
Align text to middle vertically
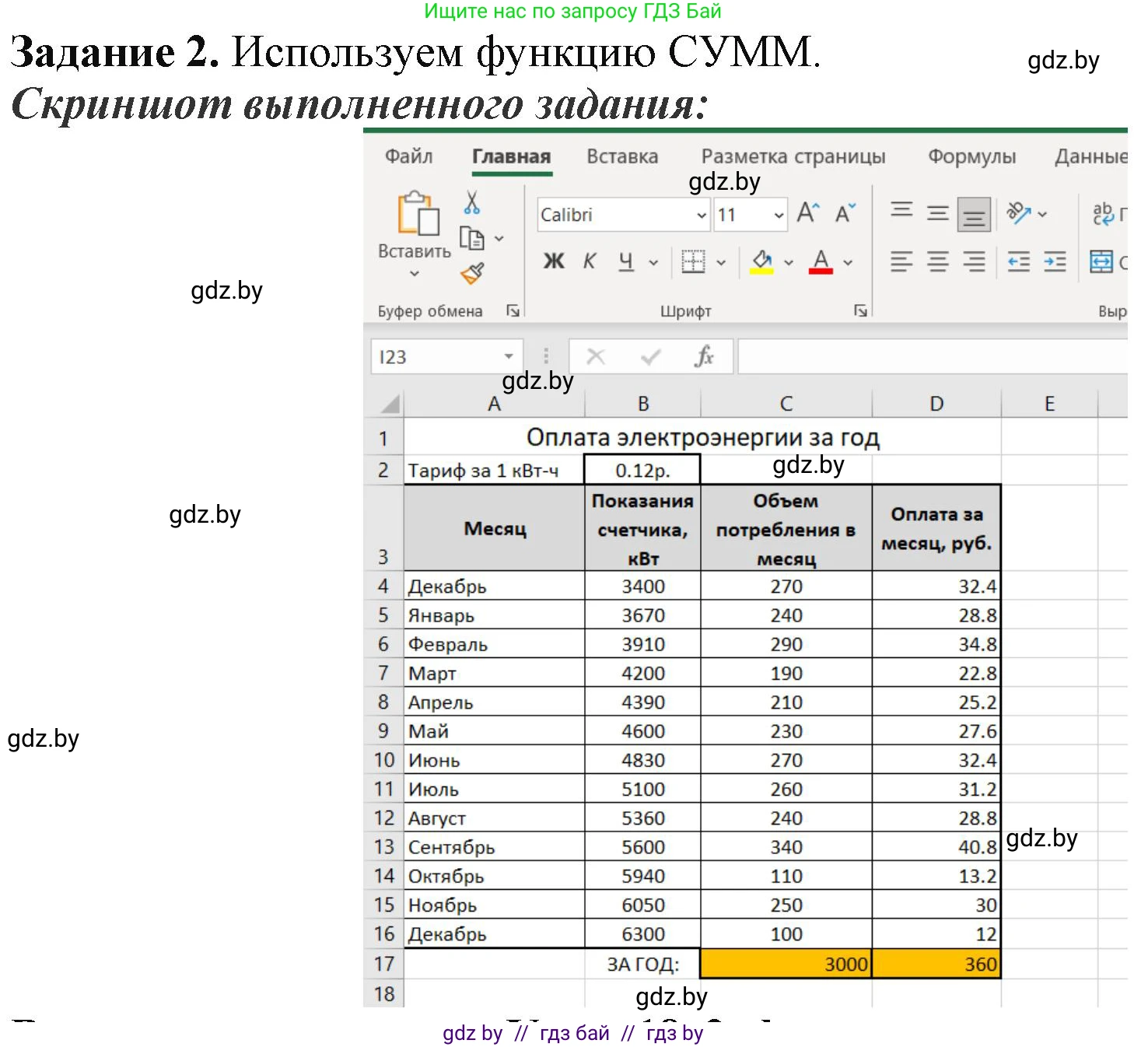pyautogui.click(x=938, y=213)
